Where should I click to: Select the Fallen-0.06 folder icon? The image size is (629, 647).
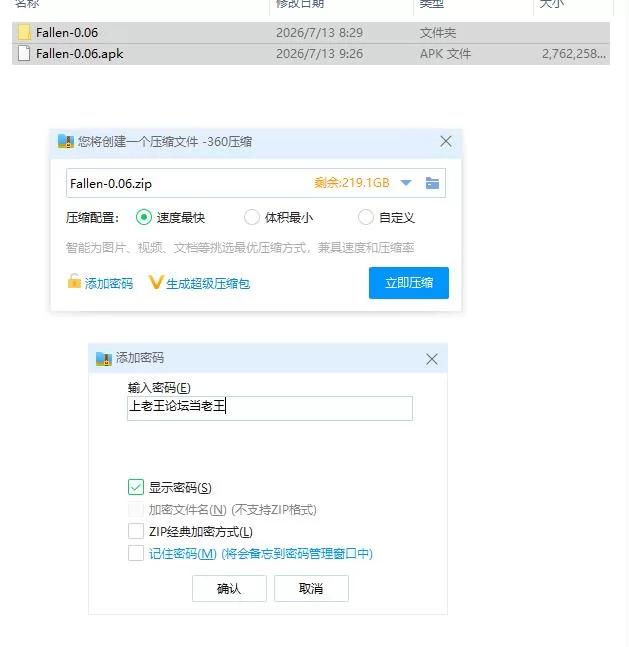coord(24,33)
